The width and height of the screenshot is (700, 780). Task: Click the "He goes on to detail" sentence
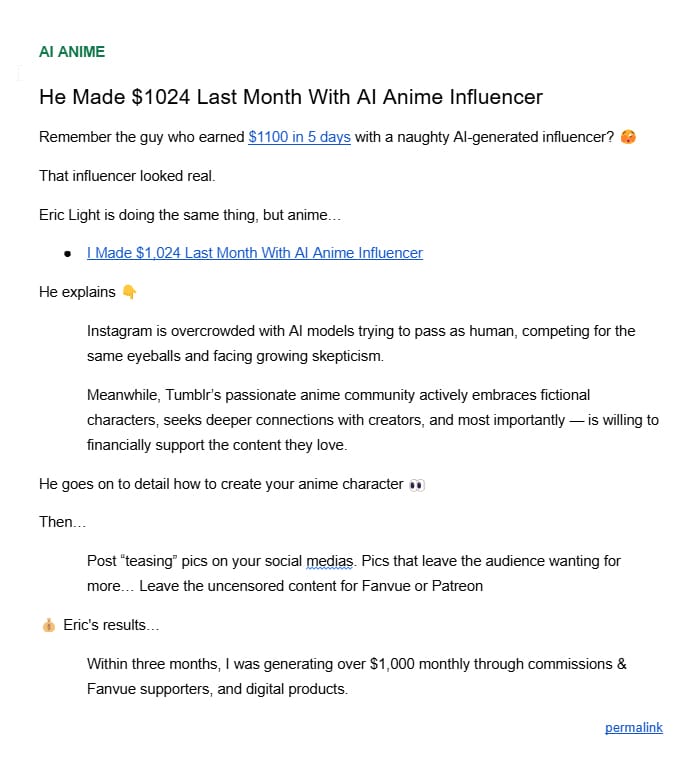220,484
